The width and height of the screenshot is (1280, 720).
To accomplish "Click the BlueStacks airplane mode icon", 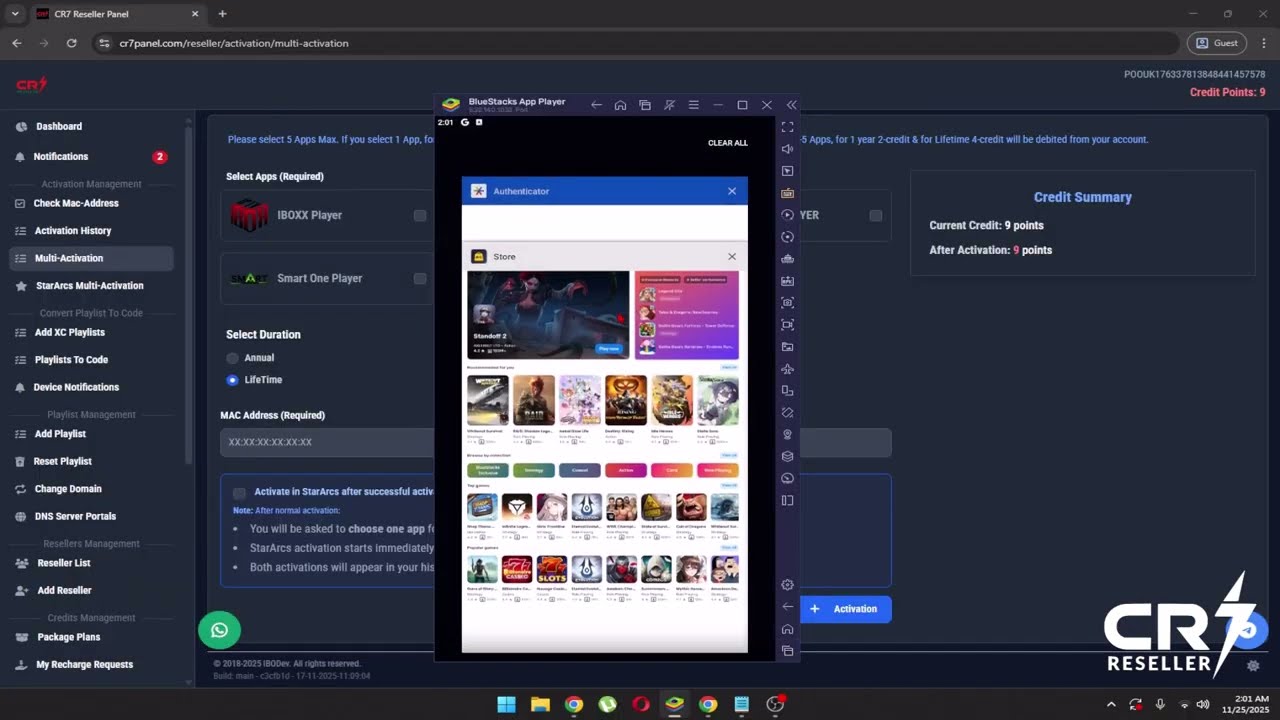I will point(787,369).
